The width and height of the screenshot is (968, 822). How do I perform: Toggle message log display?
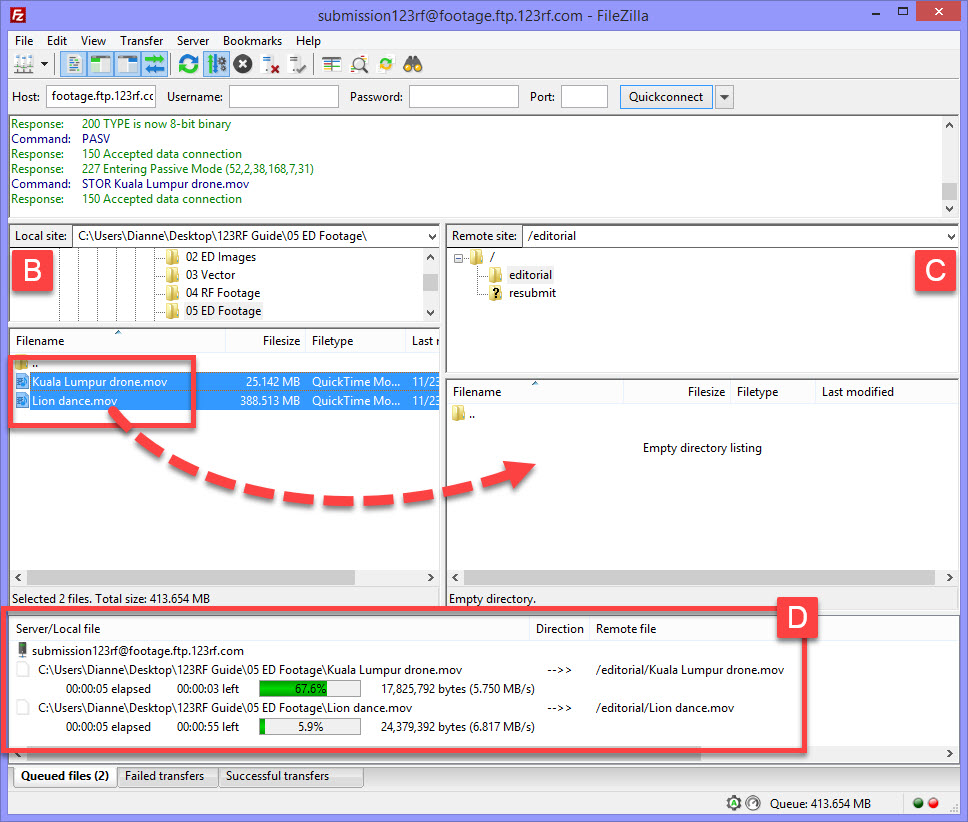74,64
